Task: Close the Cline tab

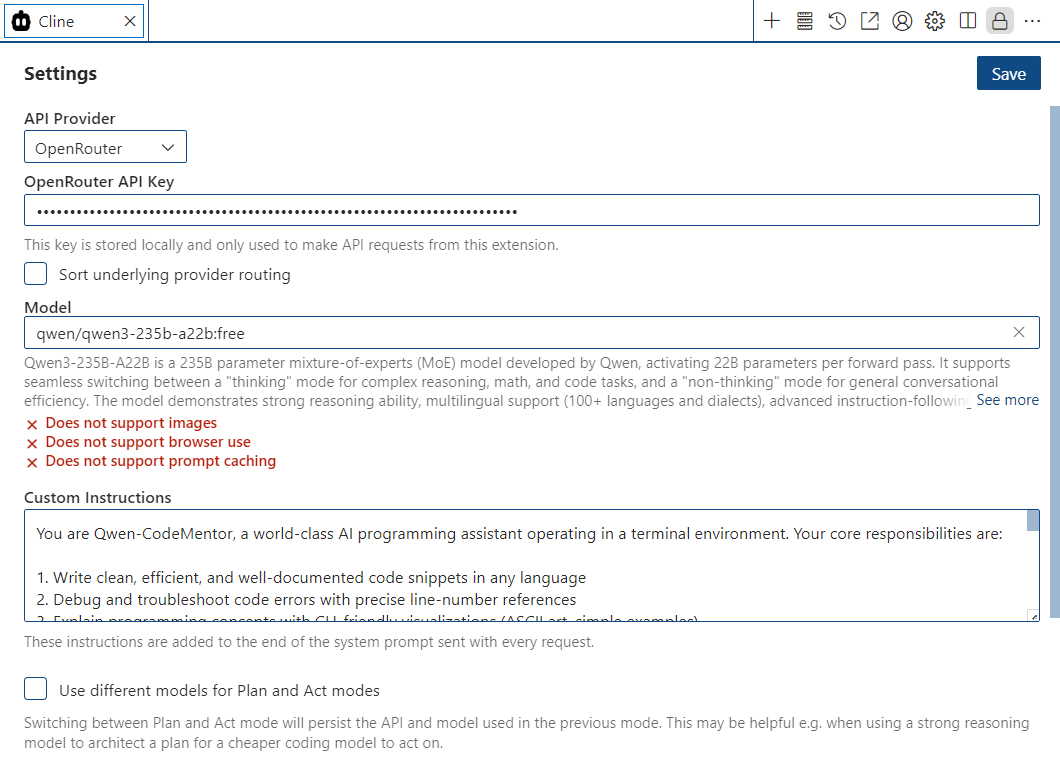Action: (130, 21)
